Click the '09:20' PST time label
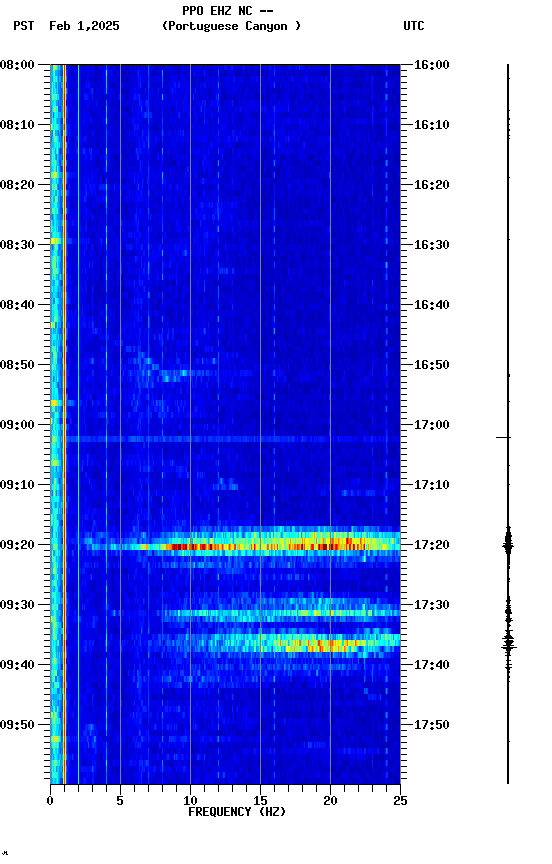The height and width of the screenshot is (864, 552). coord(17,546)
